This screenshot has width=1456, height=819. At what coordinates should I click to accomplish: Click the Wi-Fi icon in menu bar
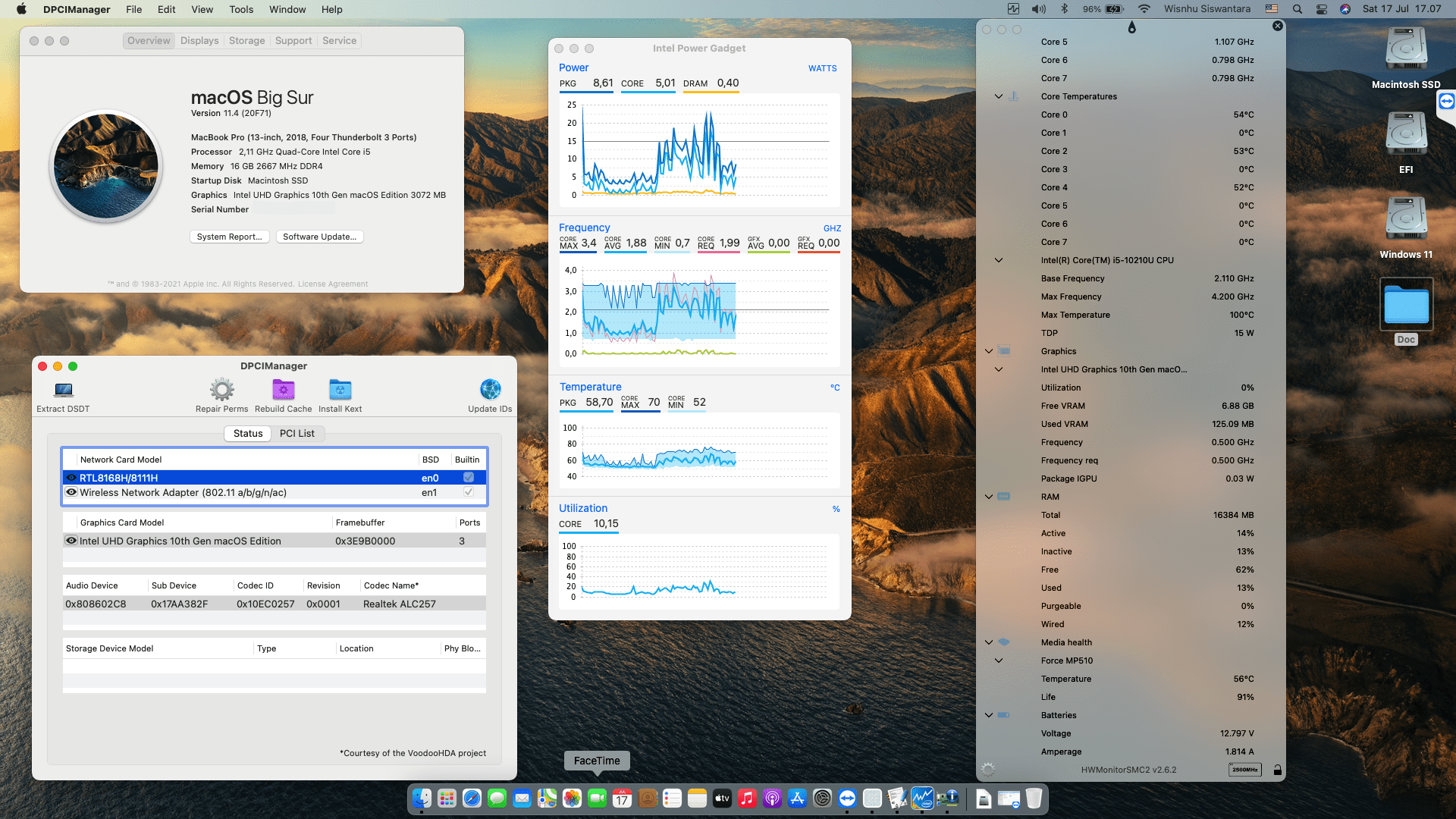[x=1144, y=9]
